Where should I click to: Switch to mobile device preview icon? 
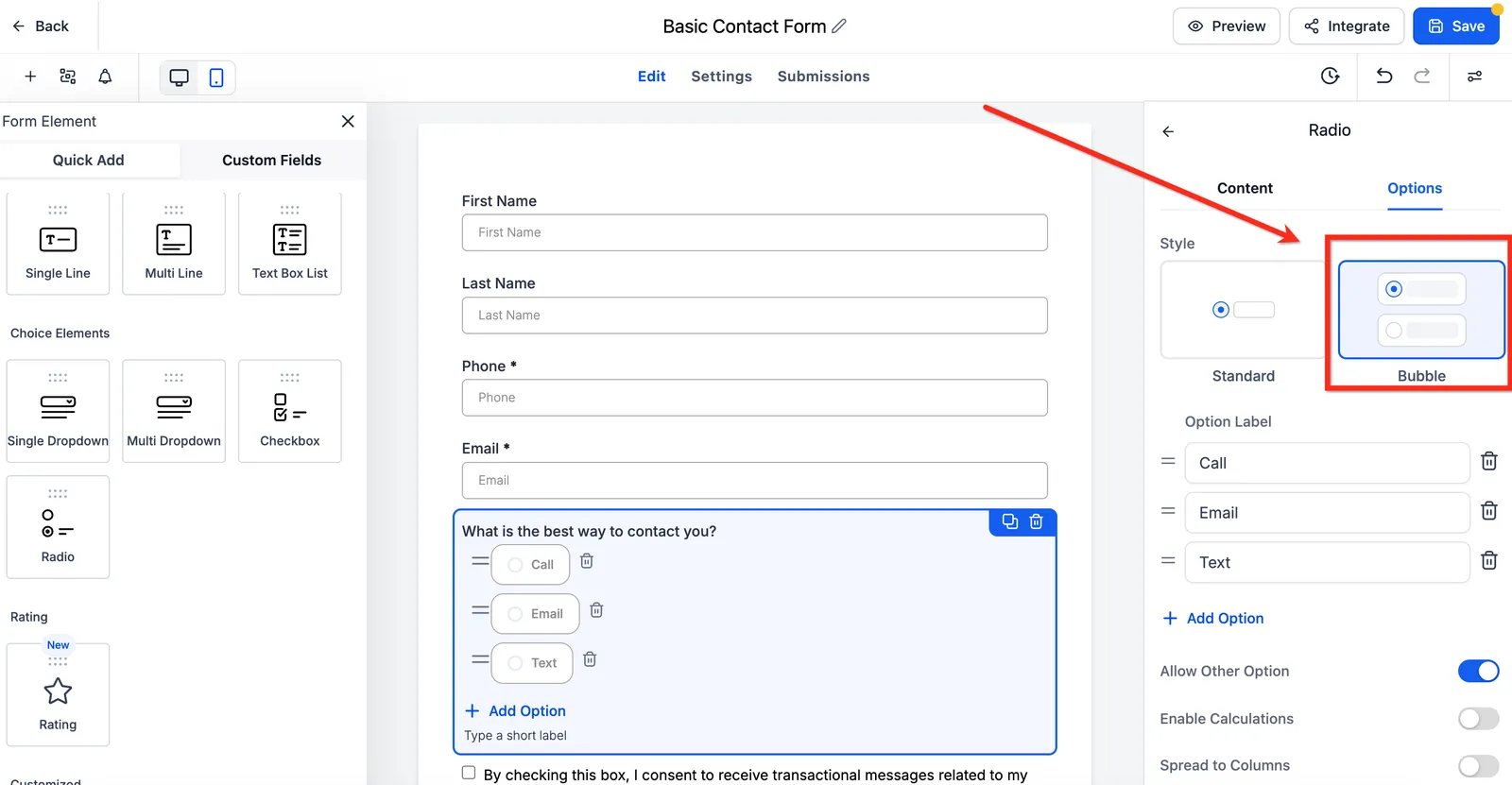click(216, 77)
